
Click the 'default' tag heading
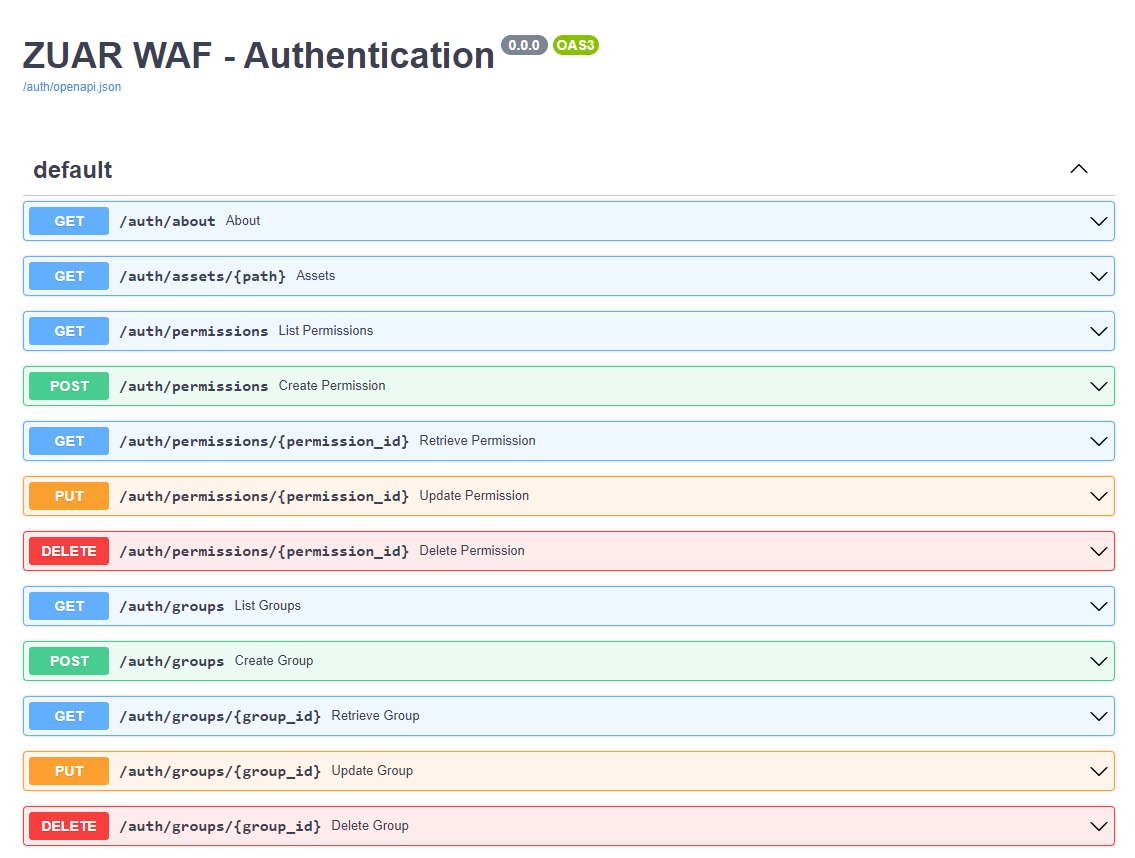click(72, 170)
